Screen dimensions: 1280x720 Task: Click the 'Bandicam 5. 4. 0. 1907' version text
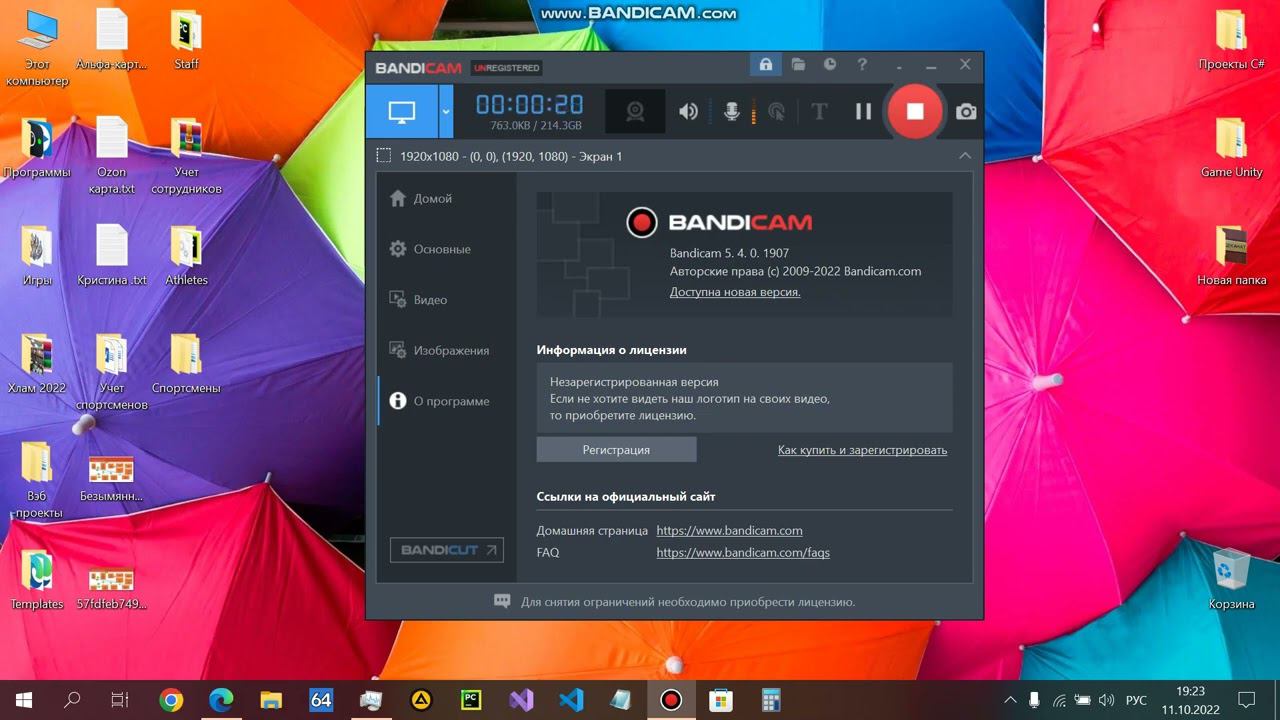(x=729, y=253)
